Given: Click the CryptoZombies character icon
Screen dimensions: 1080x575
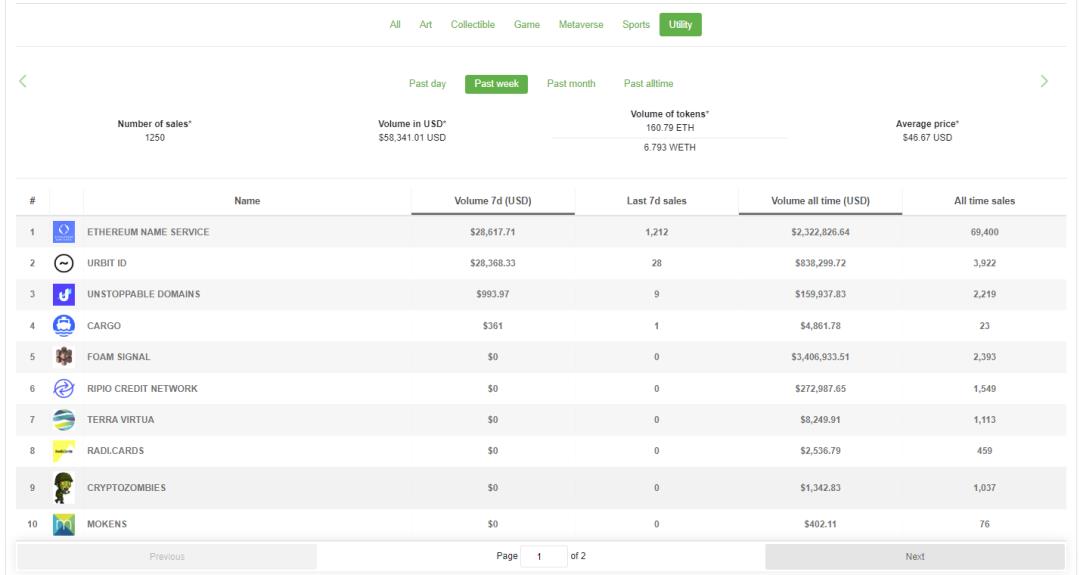Looking at the screenshot, I should 64,487.
